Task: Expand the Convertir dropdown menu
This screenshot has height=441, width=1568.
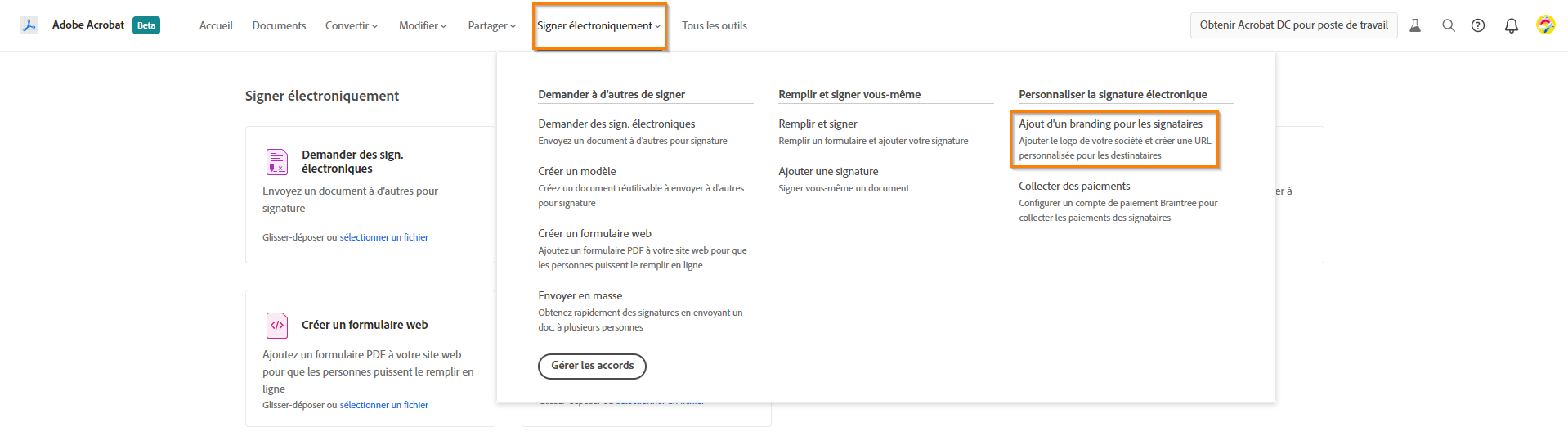Action: [x=352, y=26]
